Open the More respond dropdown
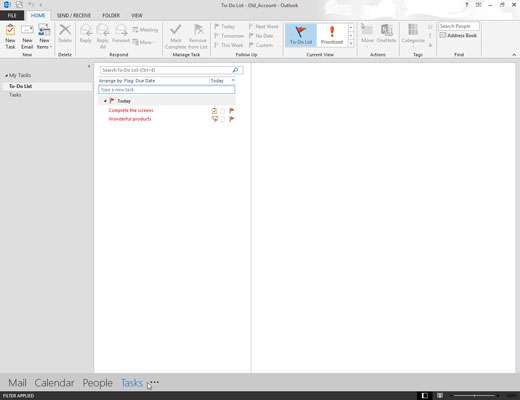The image size is (520, 400). 144,42
